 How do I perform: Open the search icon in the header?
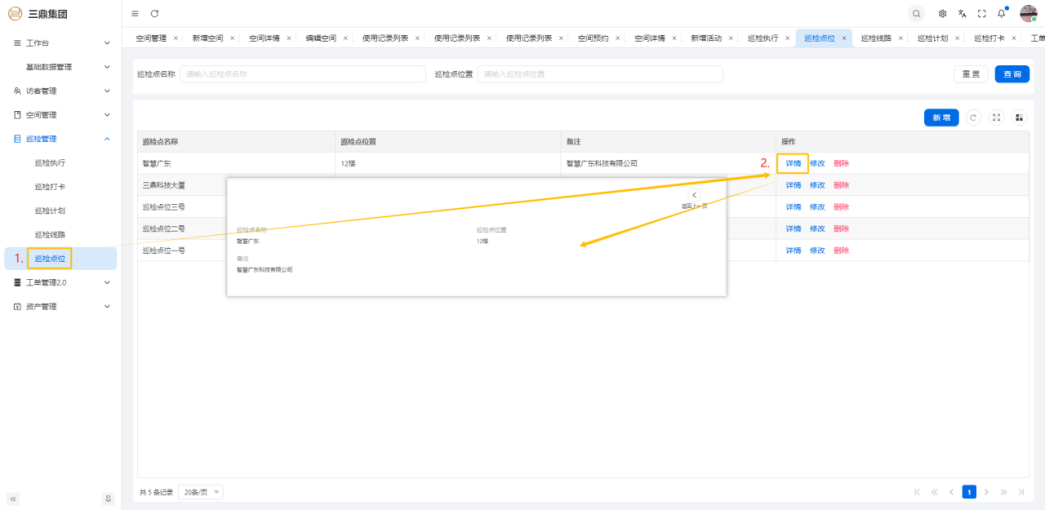coord(917,13)
